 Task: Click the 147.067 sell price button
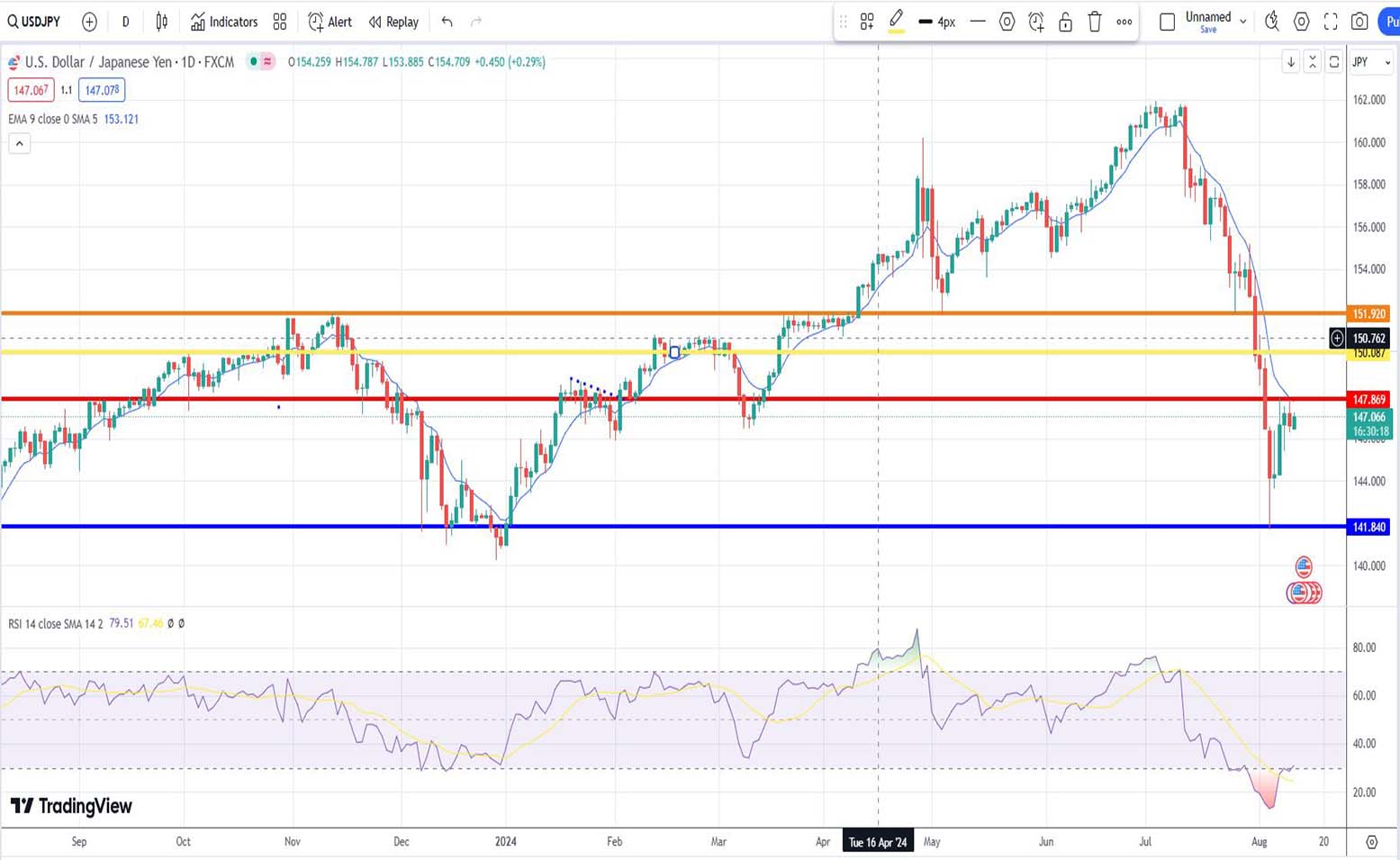[x=31, y=90]
